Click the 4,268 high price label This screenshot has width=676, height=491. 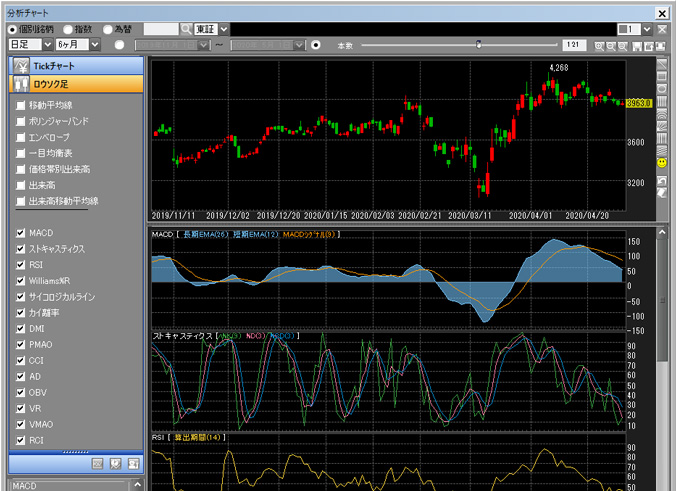(x=559, y=68)
